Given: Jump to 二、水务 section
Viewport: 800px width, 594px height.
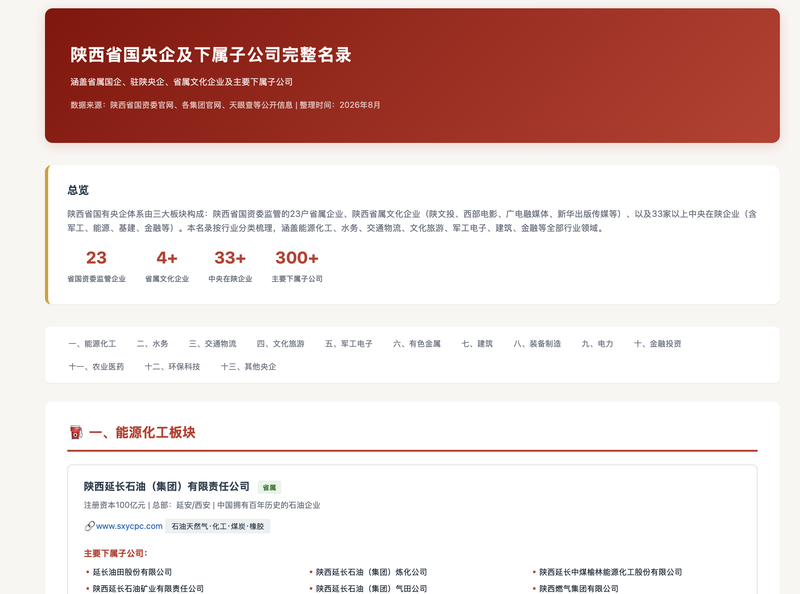Looking at the screenshot, I should pos(152,343).
